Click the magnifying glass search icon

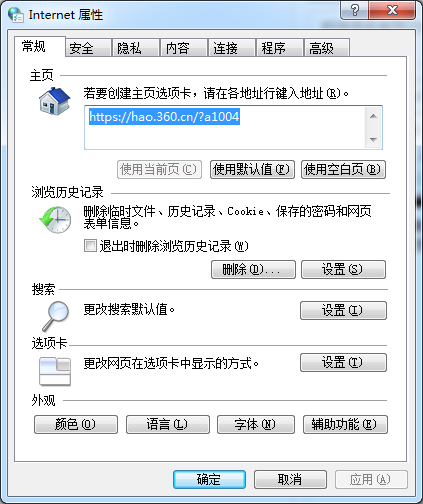55,316
